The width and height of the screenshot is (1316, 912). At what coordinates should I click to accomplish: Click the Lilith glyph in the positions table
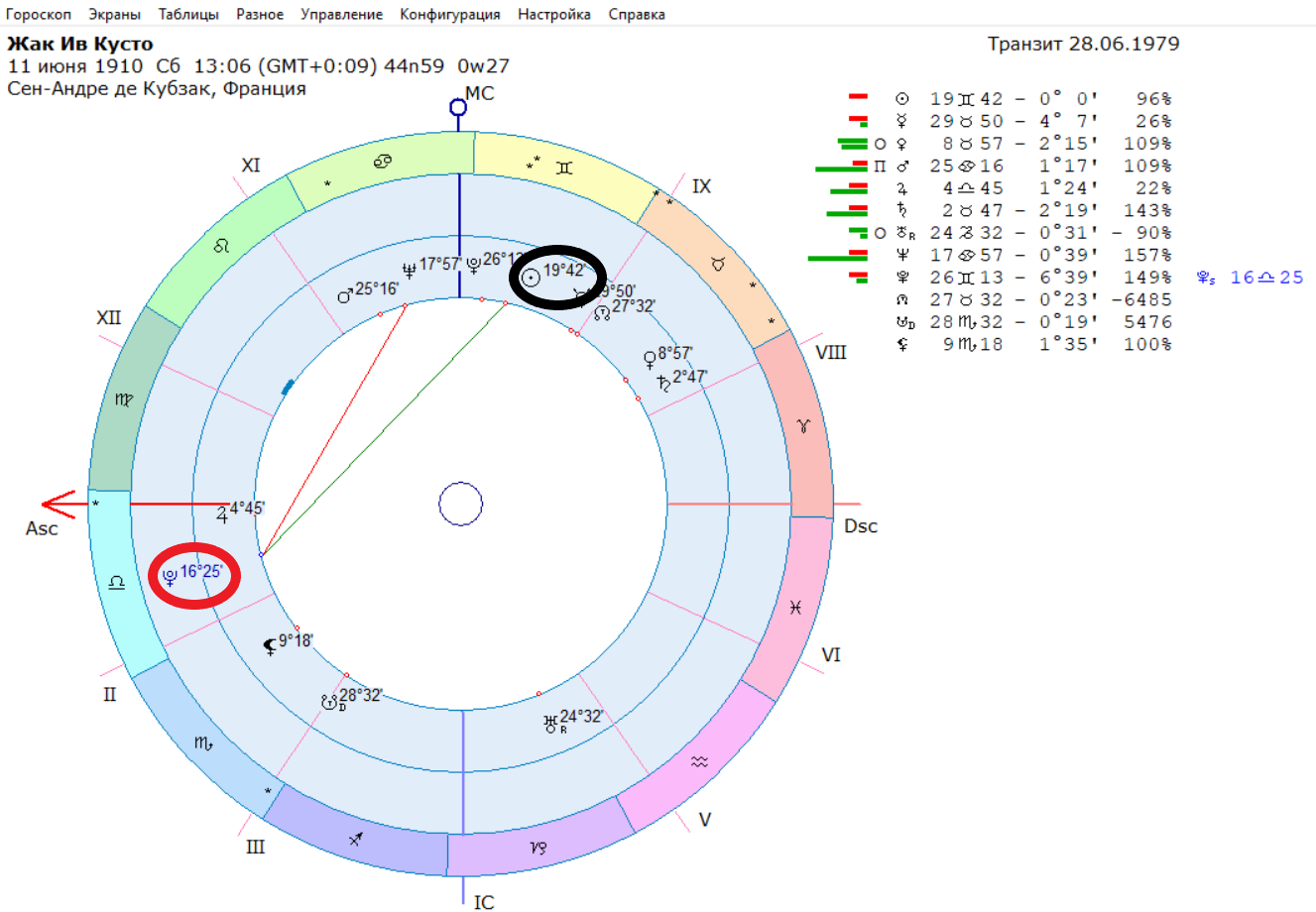click(902, 344)
